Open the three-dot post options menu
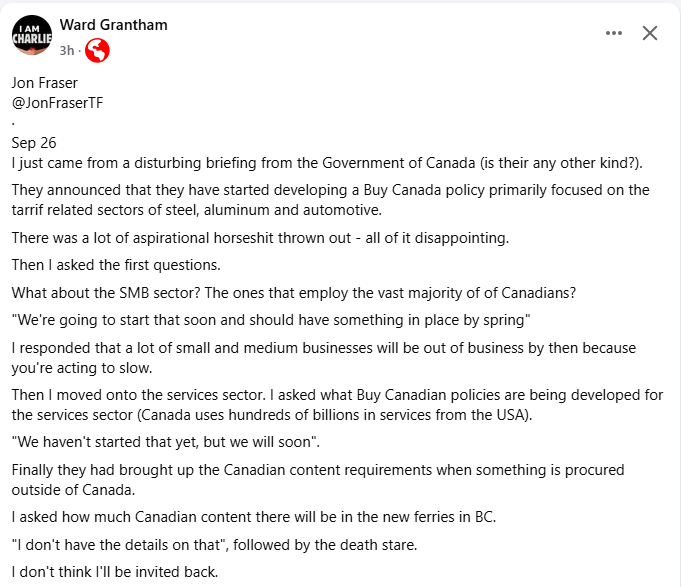The image size is (681, 587). pyautogui.click(x=614, y=33)
